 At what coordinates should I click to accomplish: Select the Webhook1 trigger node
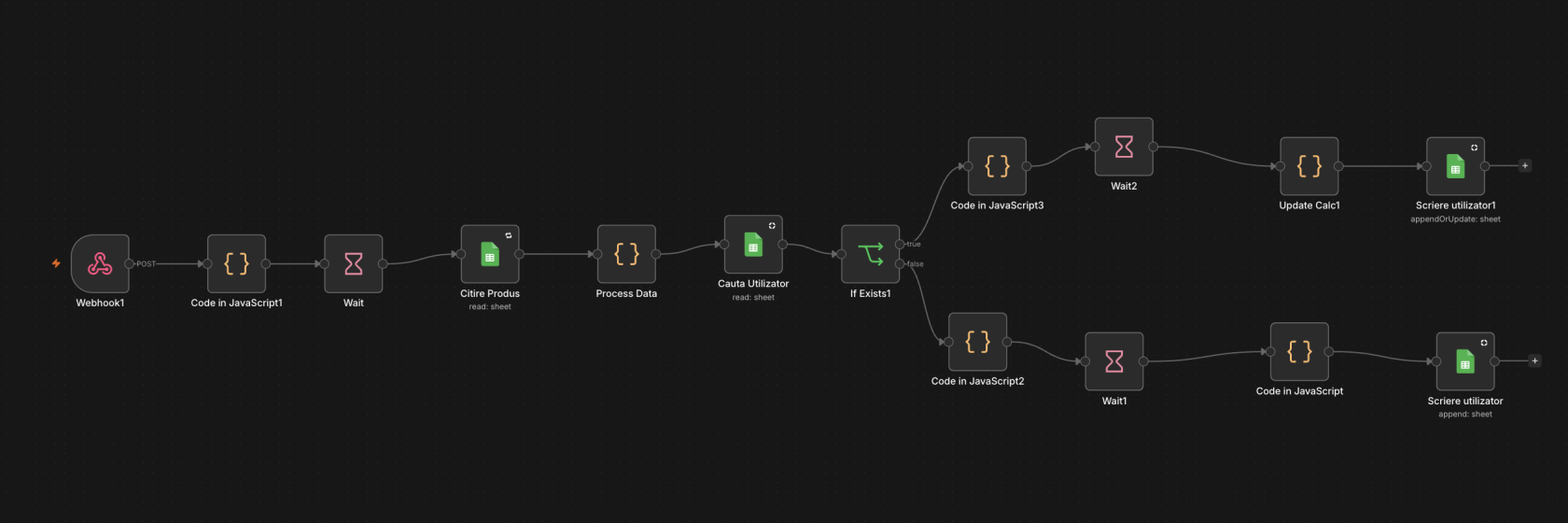[x=100, y=263]
